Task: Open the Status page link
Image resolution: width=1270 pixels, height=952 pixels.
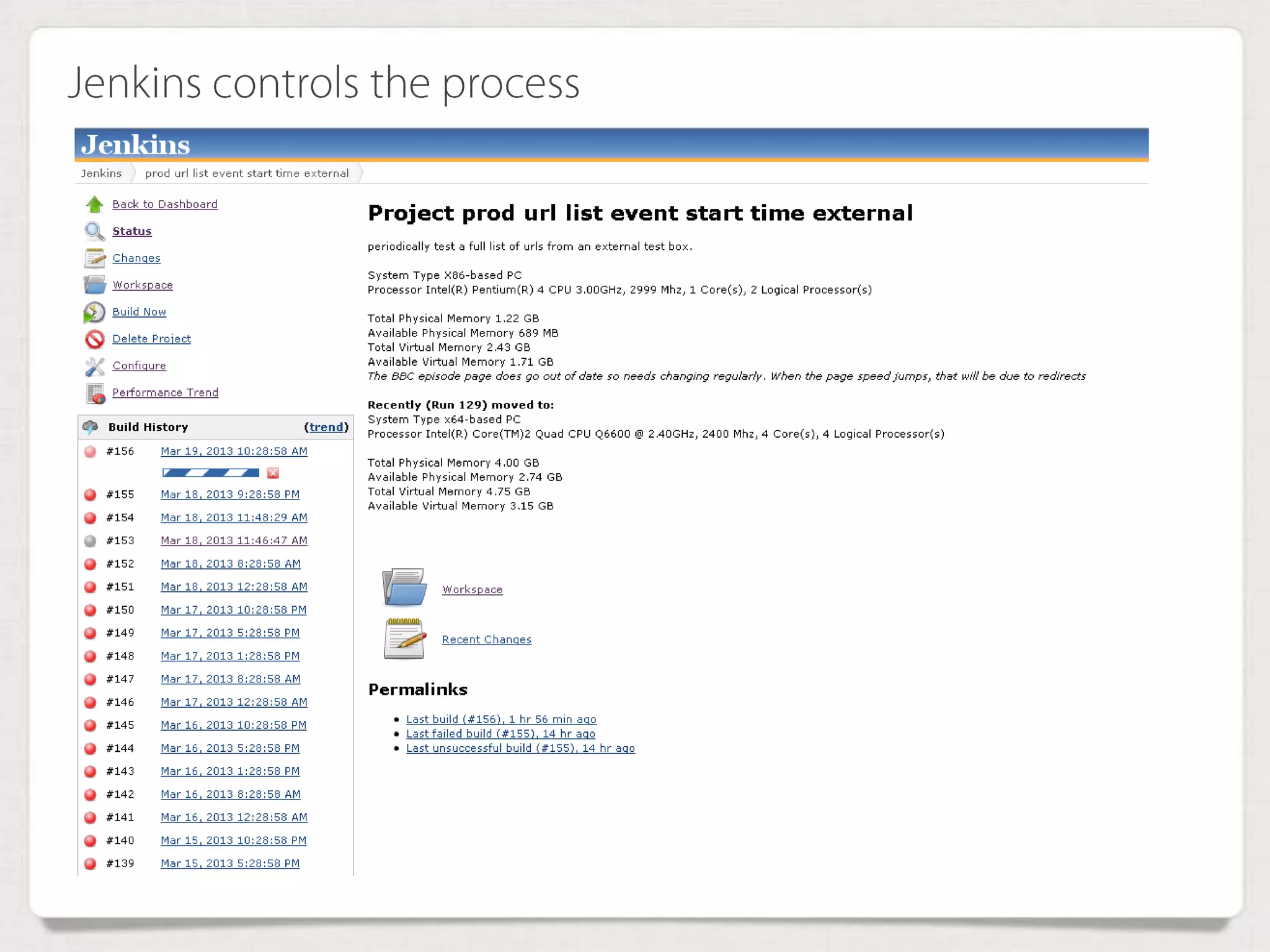Action: click(x=132, y=231)
